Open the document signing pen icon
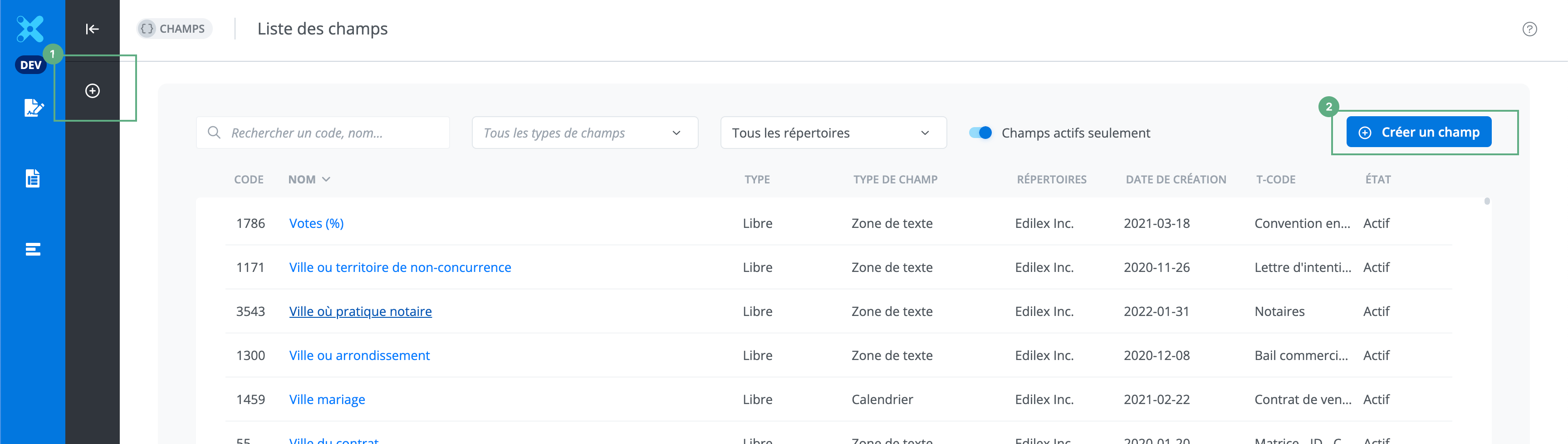1568x444 pixels. [x=33, y=108]
